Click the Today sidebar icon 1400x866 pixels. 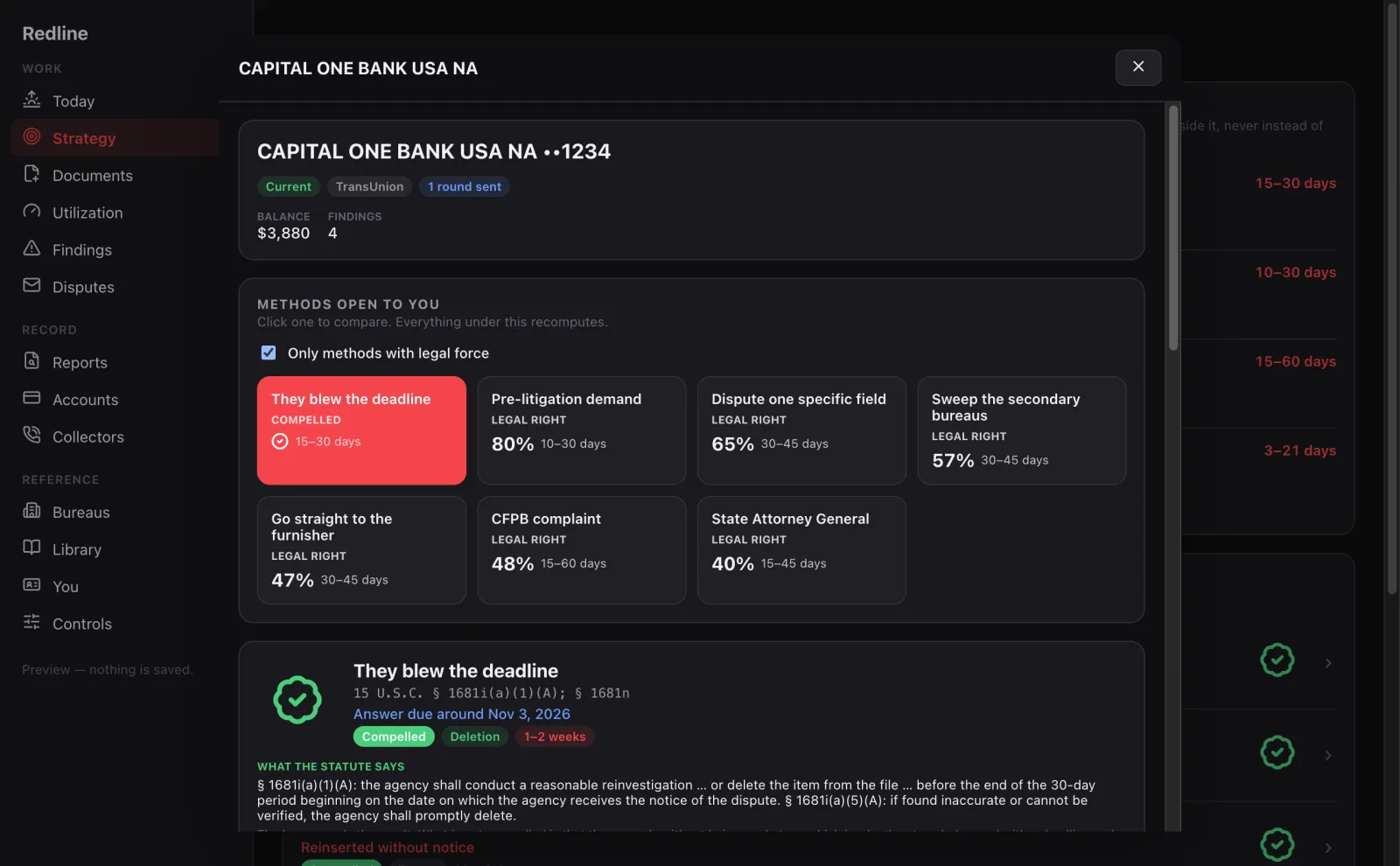point(31,100)
